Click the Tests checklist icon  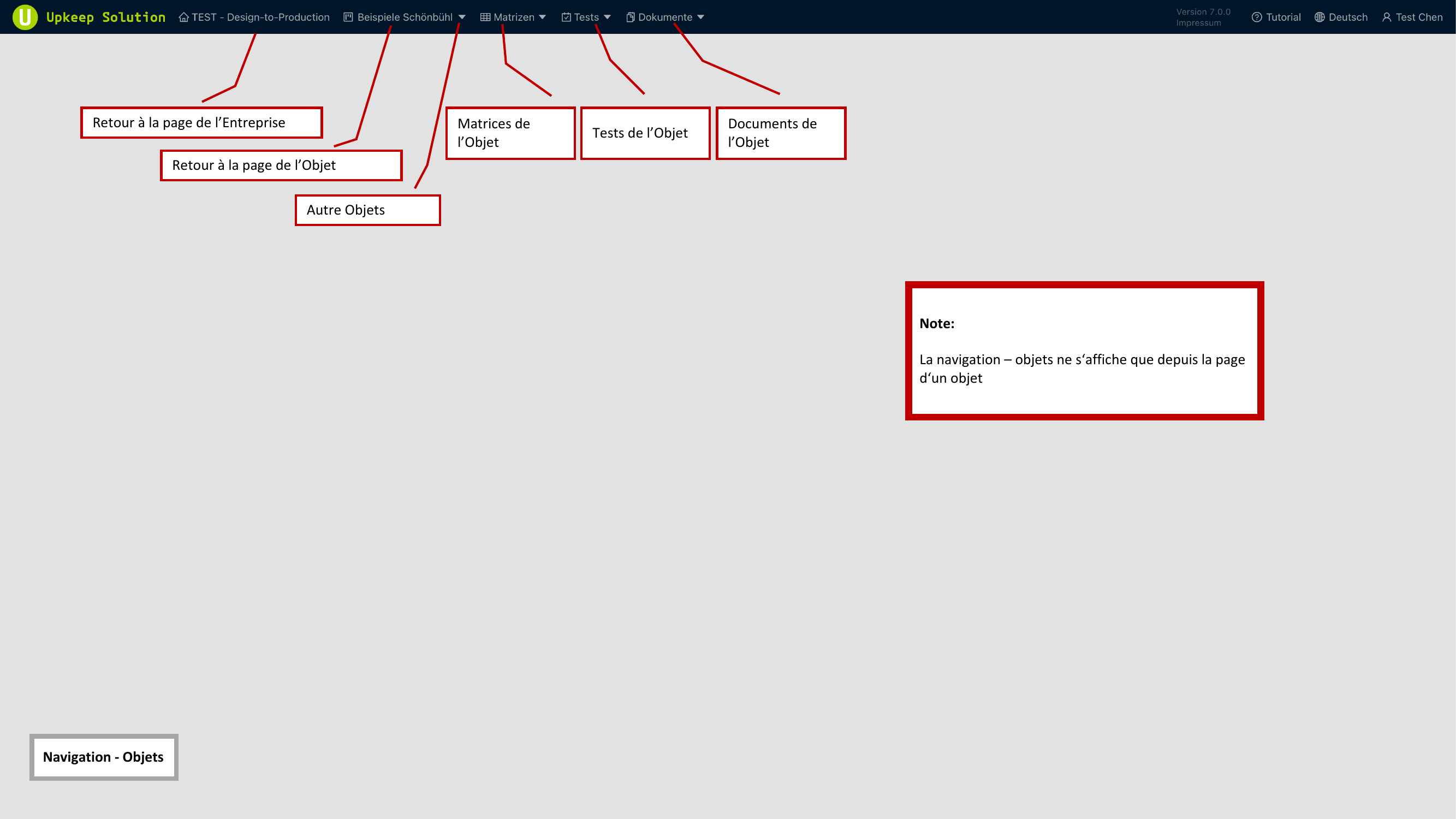(566, 17)
